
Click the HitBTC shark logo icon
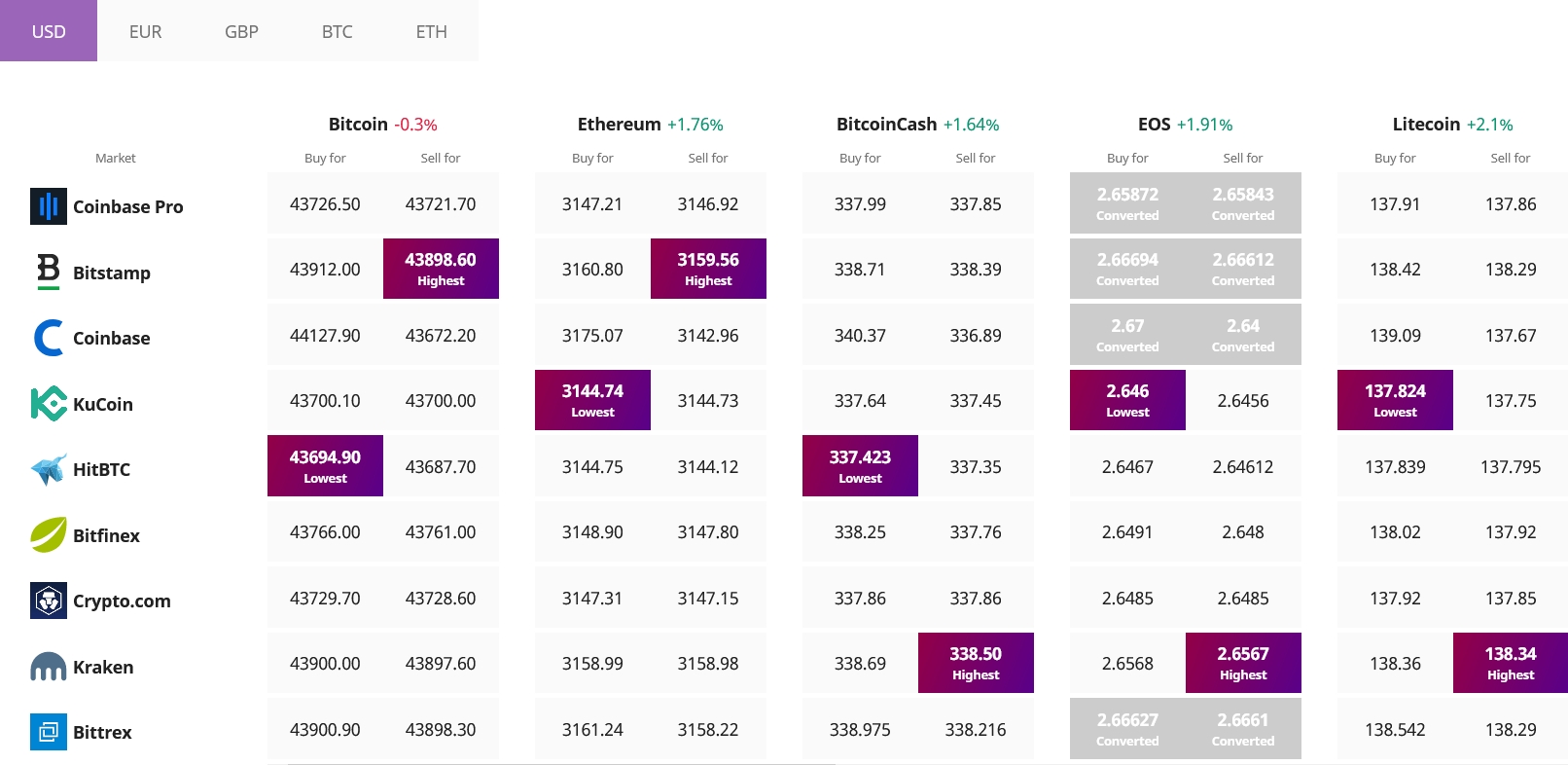coord(49,469)
